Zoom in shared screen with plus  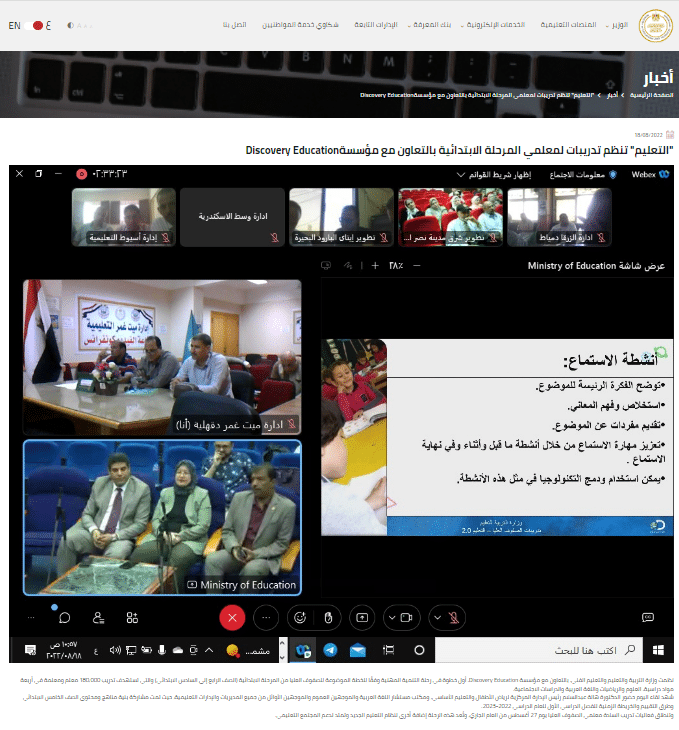(375, 265)
